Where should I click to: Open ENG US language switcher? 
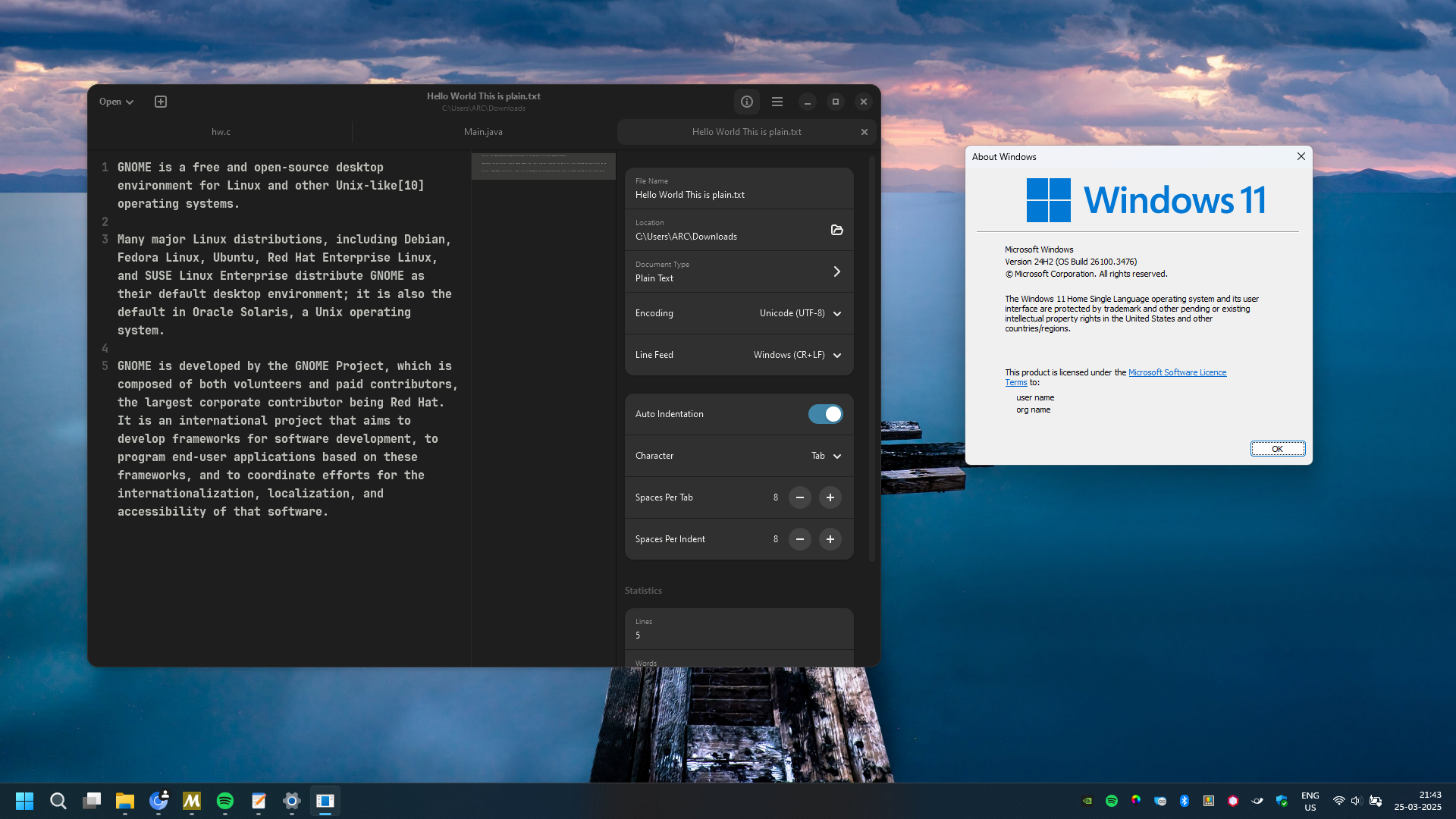pyautogui.click(x=1310, y=802)
